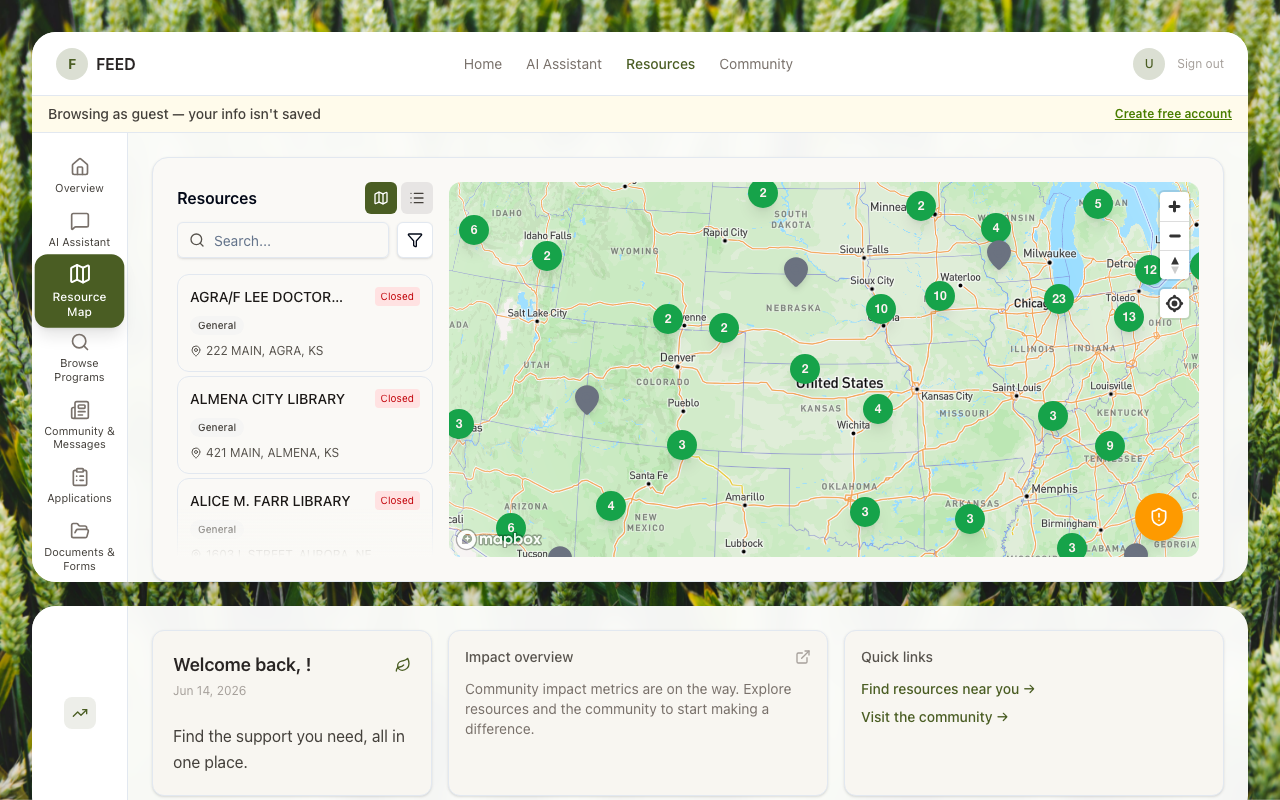
Task: Open the Home nav item
Action: pyautogui.click(x=483, y=64)
